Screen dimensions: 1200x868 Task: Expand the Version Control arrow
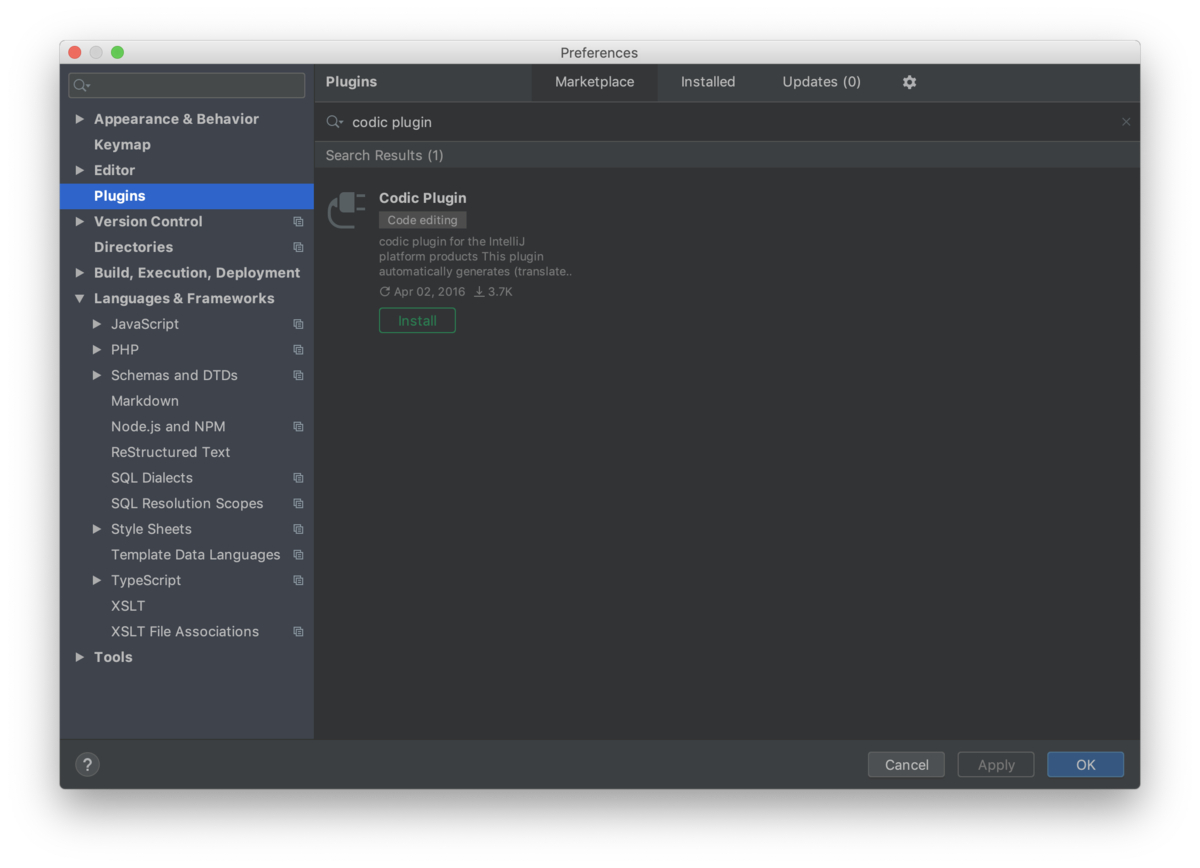point(80,221)
